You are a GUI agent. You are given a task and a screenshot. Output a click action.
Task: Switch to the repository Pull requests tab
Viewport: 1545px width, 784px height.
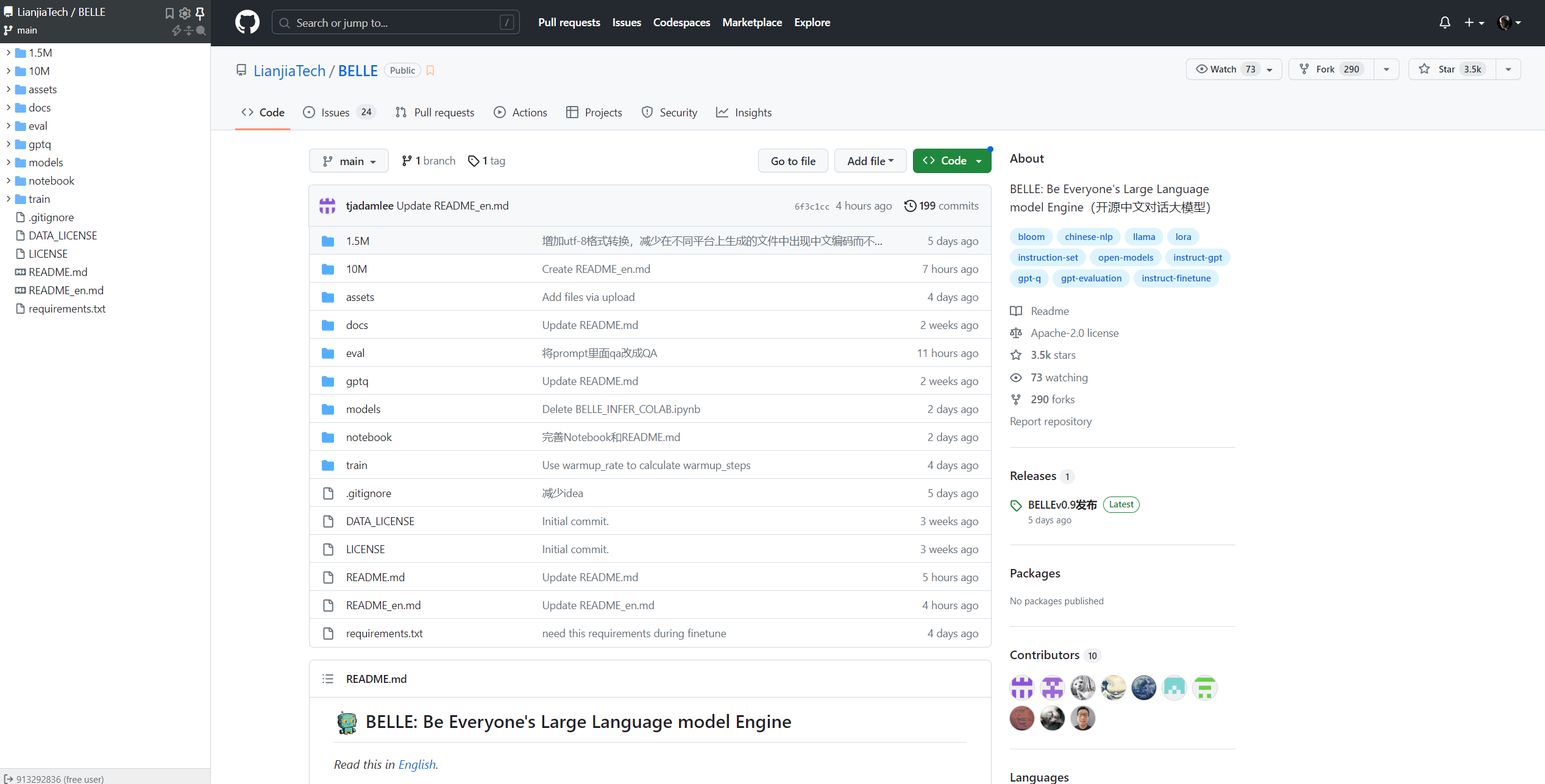point(435,112)
